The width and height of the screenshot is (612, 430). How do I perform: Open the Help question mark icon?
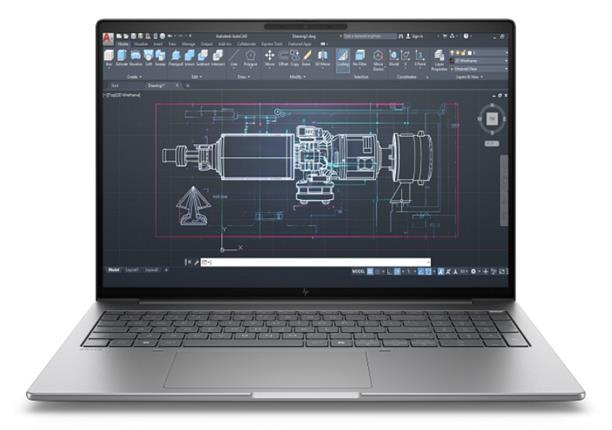click(x=466, y=36)
